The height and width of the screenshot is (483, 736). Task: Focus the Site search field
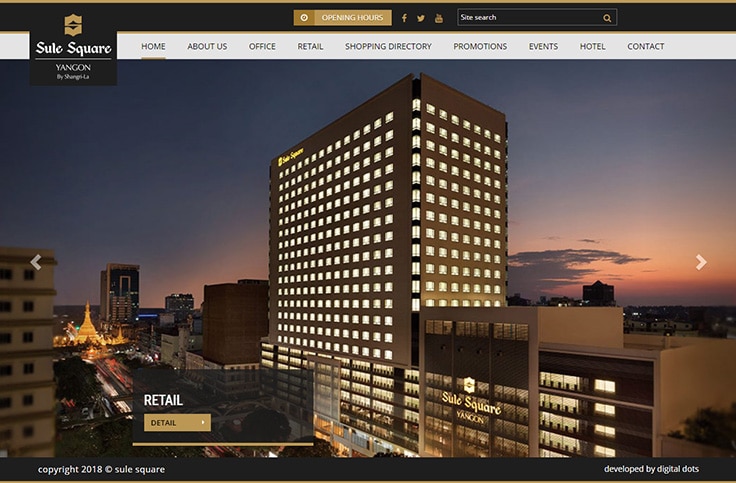tap(528, 18)
